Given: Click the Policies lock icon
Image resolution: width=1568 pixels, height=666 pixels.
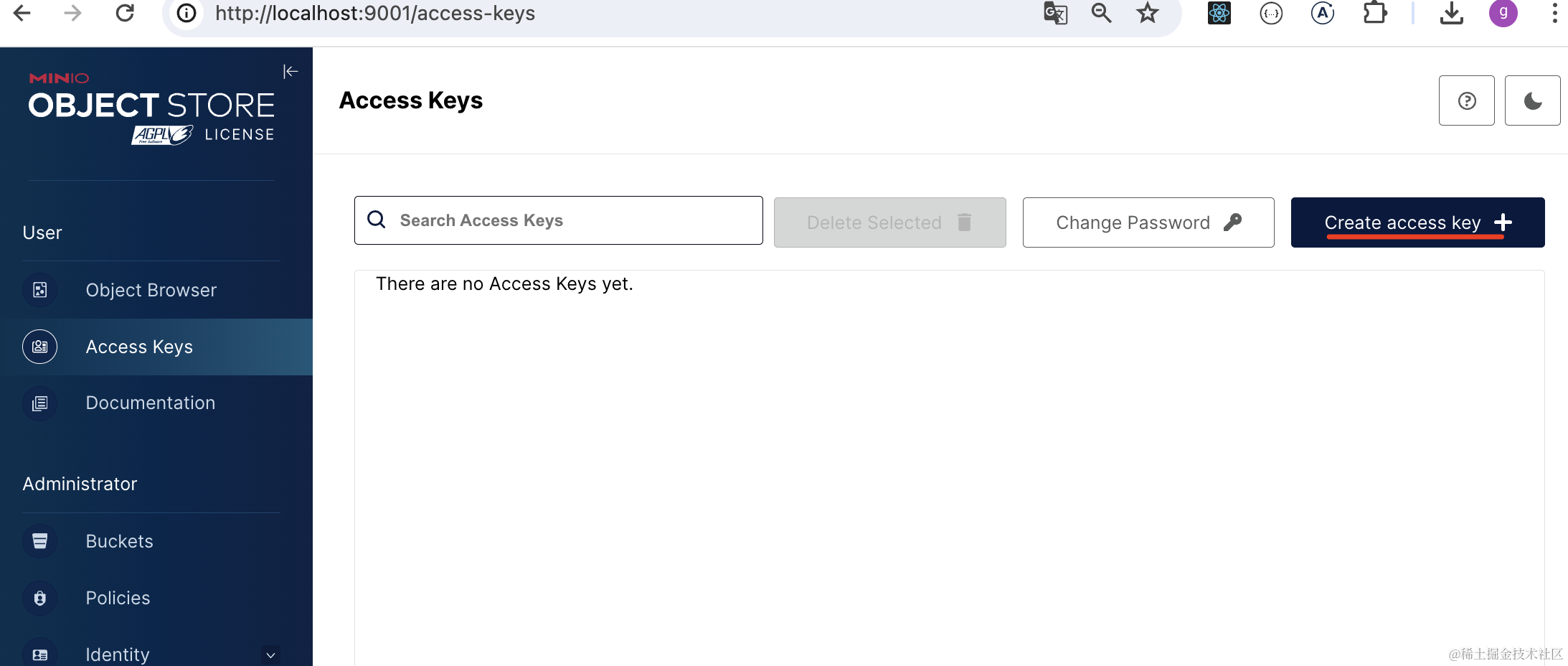Looking at the screenshot, I should [40, 598].
